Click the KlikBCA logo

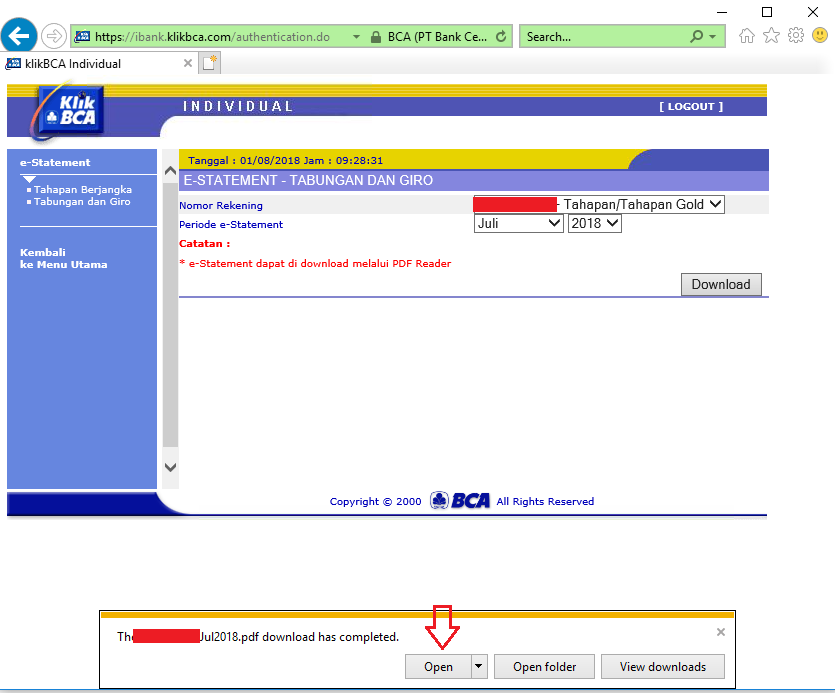[68, 111]
